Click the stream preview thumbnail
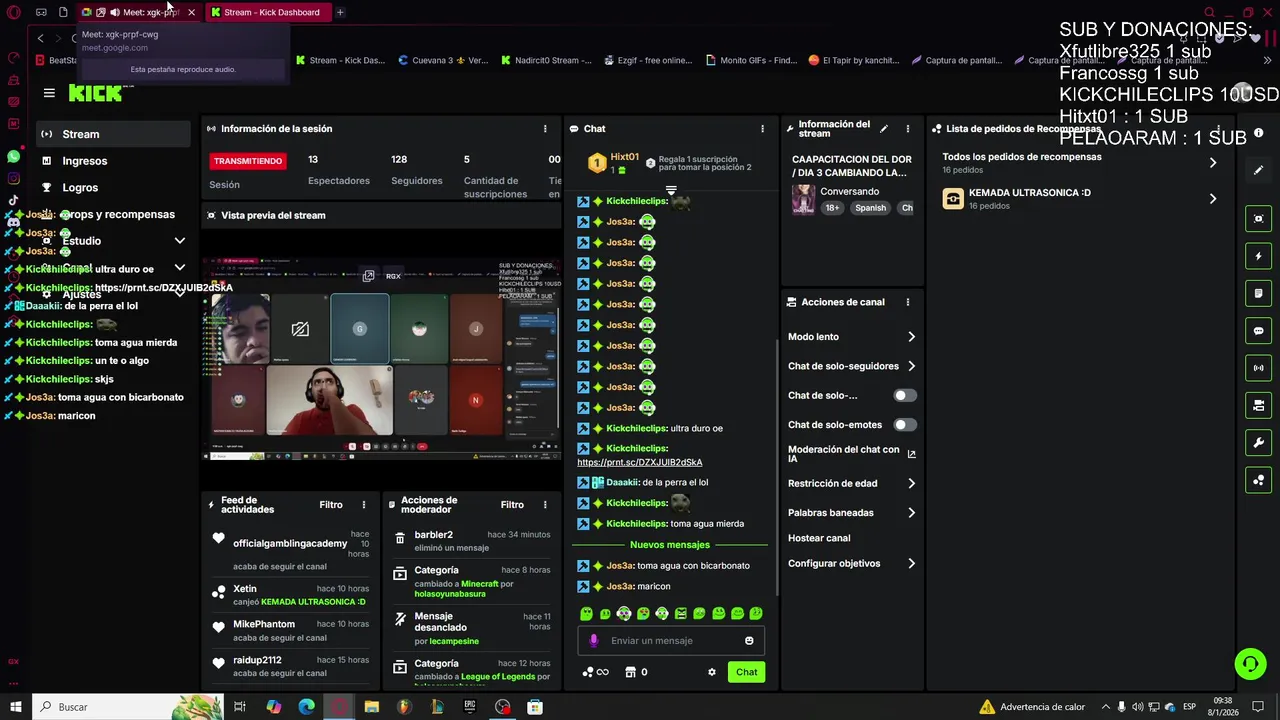 coord(381,358)
